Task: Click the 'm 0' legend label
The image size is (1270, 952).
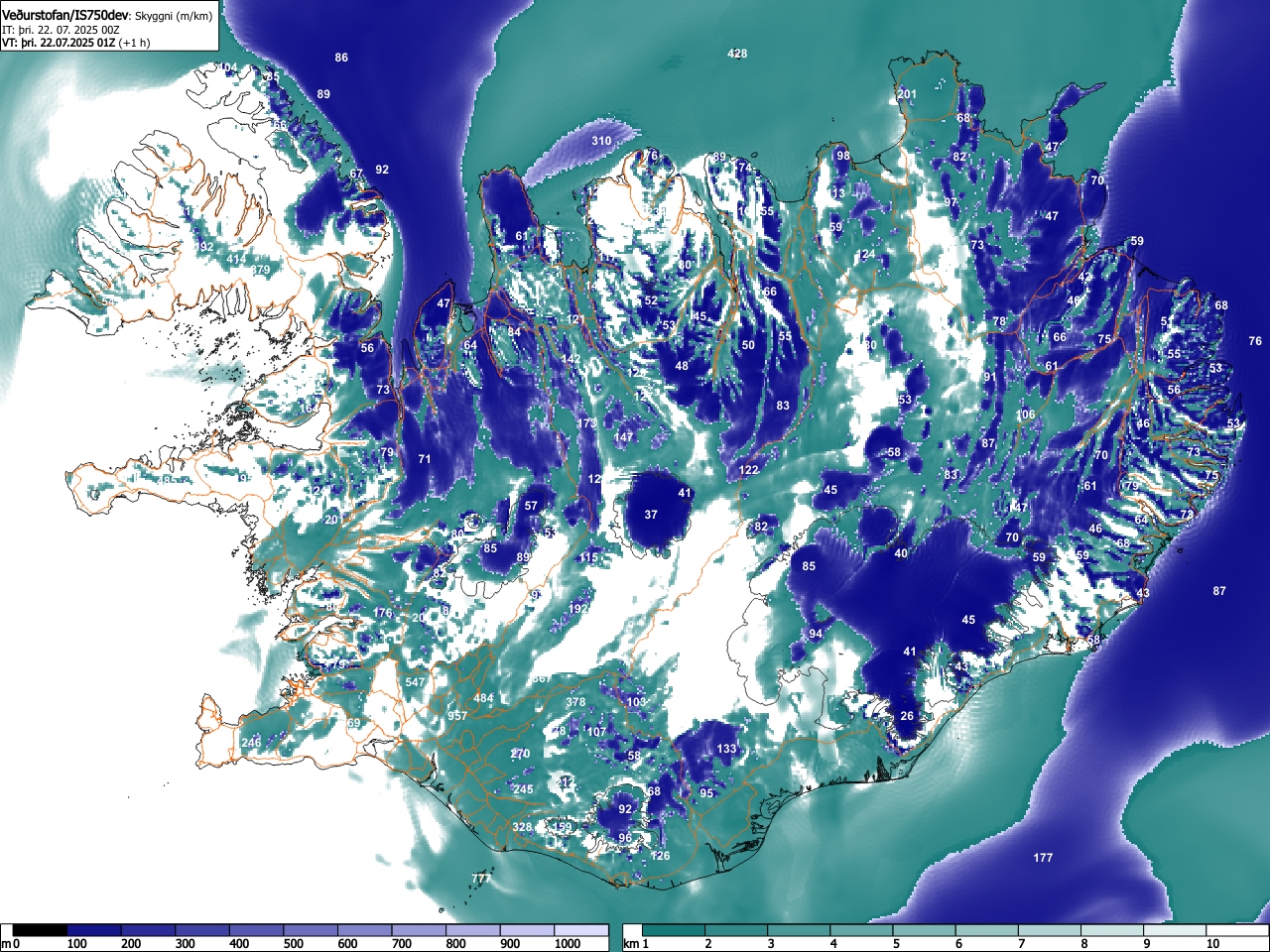Action: [11, 944]
